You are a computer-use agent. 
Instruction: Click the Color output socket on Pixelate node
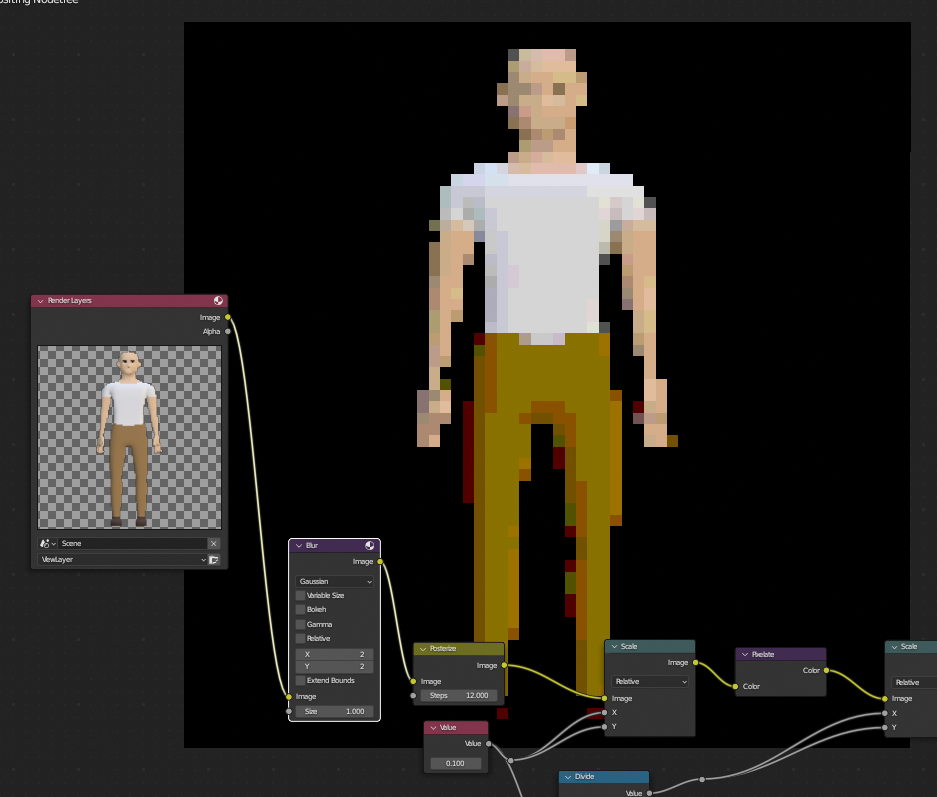(x=826, y=670)
